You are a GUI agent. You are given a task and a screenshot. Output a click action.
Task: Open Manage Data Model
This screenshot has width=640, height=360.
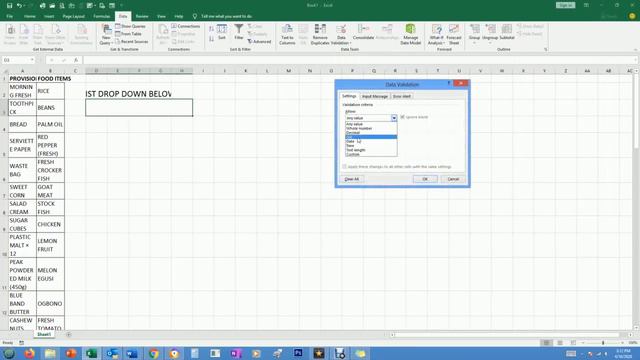(x=411, y=34)
